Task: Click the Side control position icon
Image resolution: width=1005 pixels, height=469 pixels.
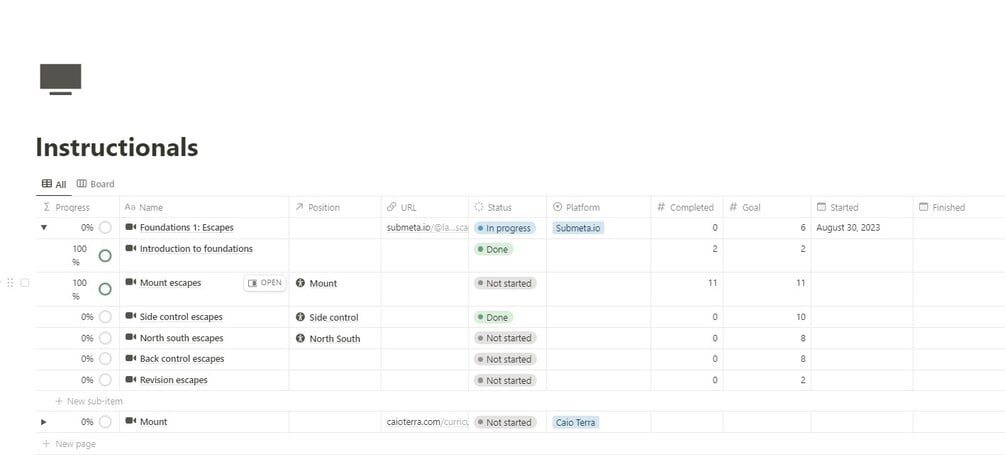Action: tap(300, 317)
